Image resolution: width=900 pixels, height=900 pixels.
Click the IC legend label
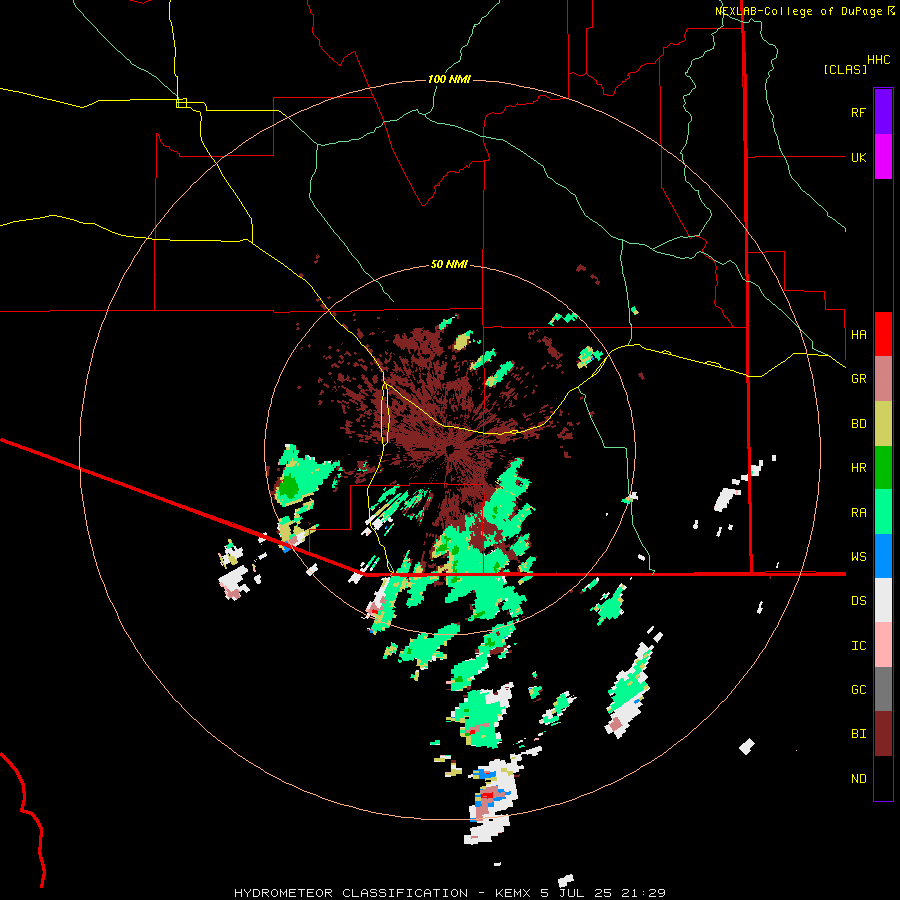tap(858, 645)
